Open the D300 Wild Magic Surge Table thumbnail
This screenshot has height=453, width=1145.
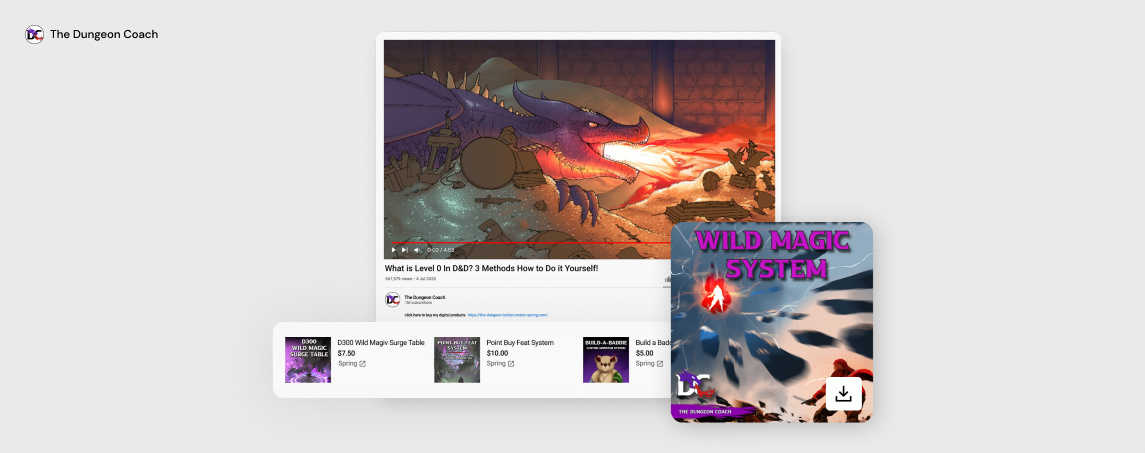click(x=307, y=359)
